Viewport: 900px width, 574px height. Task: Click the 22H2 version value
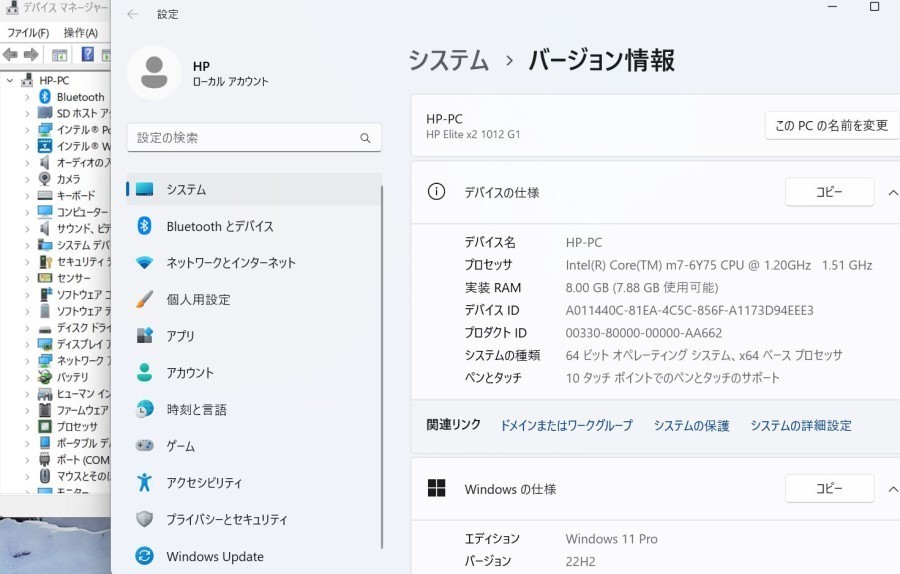(x=580, y=561)
